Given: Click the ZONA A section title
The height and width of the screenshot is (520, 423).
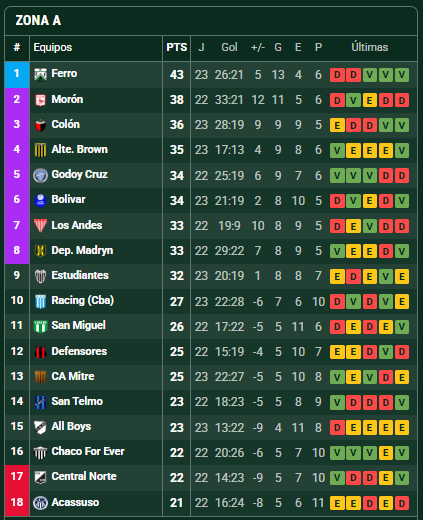Looking at the screenshot, I should (x=38, y=20).
